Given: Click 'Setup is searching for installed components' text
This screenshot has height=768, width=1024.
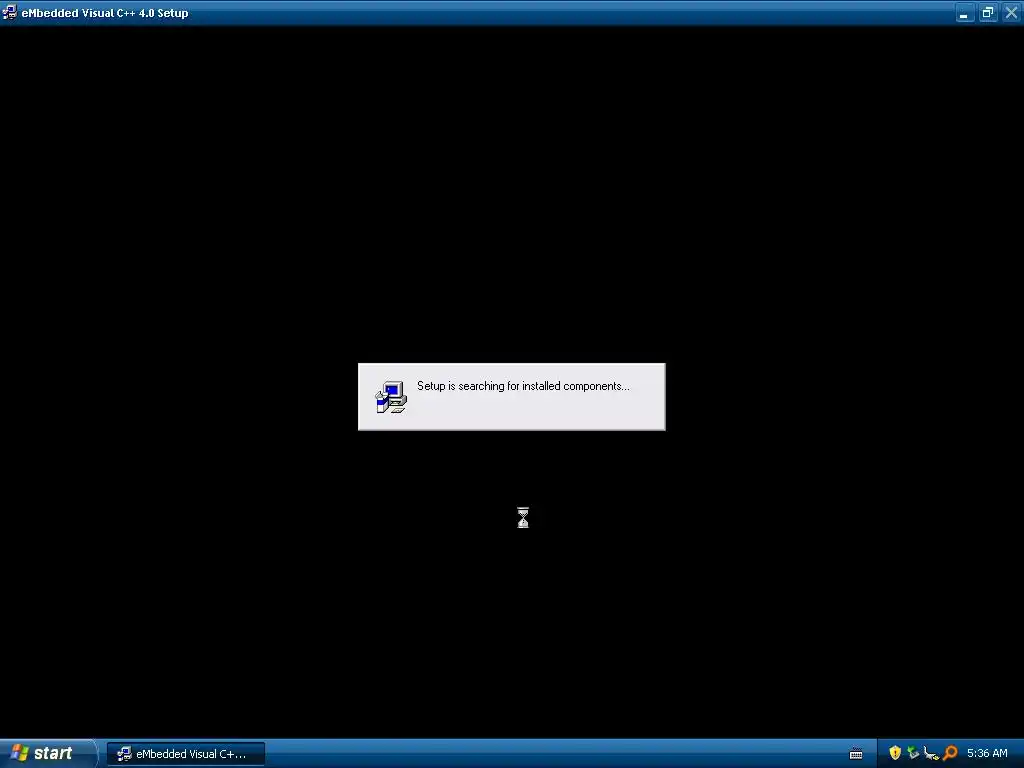Looking at the screenshot, I should [523, 386].
